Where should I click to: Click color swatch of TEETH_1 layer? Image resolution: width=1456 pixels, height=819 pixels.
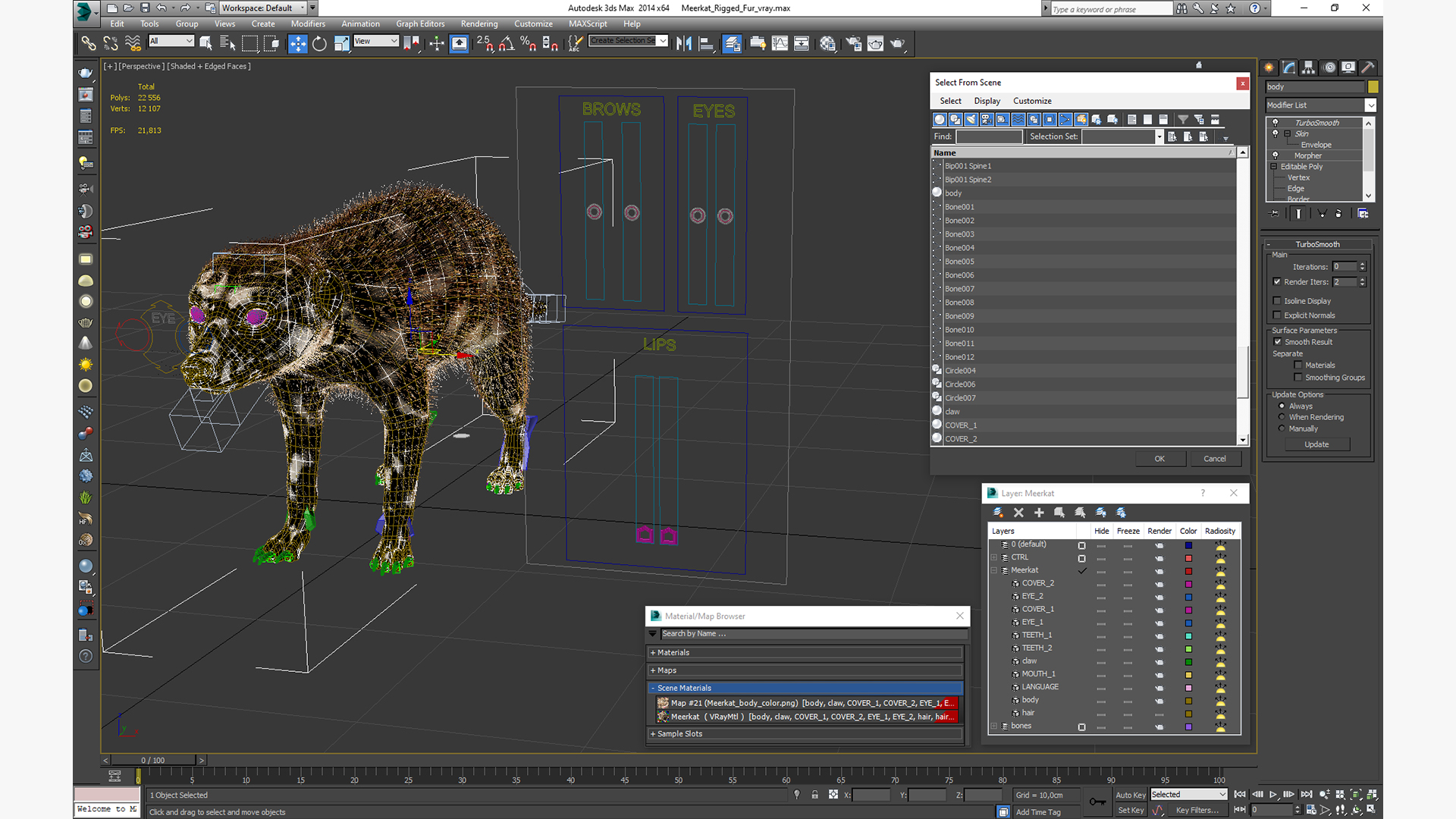click(x=1188, y=635)
